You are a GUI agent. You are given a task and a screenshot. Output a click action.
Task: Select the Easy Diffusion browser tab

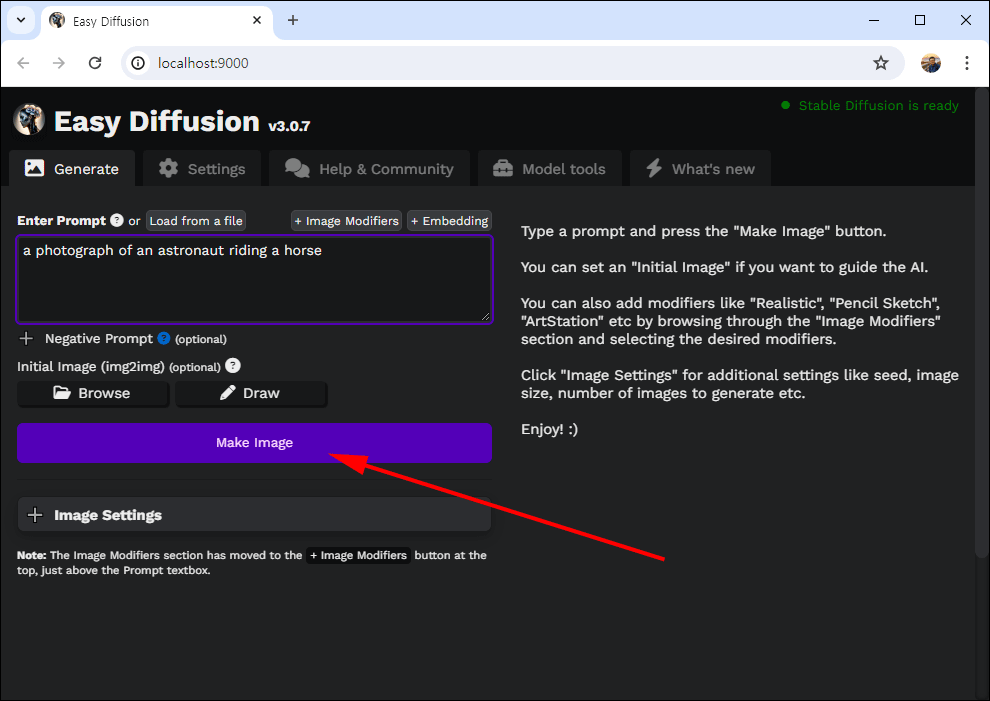pyautogui.click(x=155, y=21)
